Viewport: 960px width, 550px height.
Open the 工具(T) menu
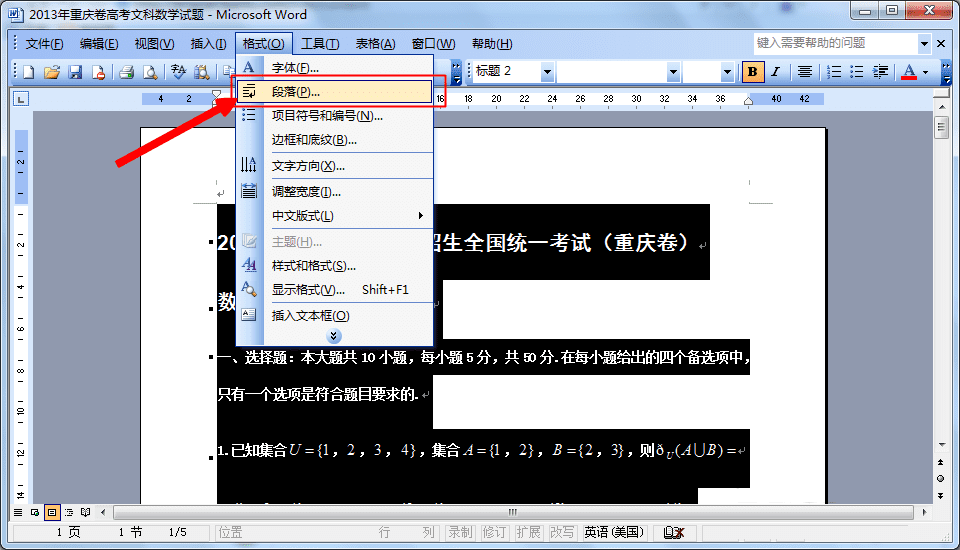coord(320,43)
